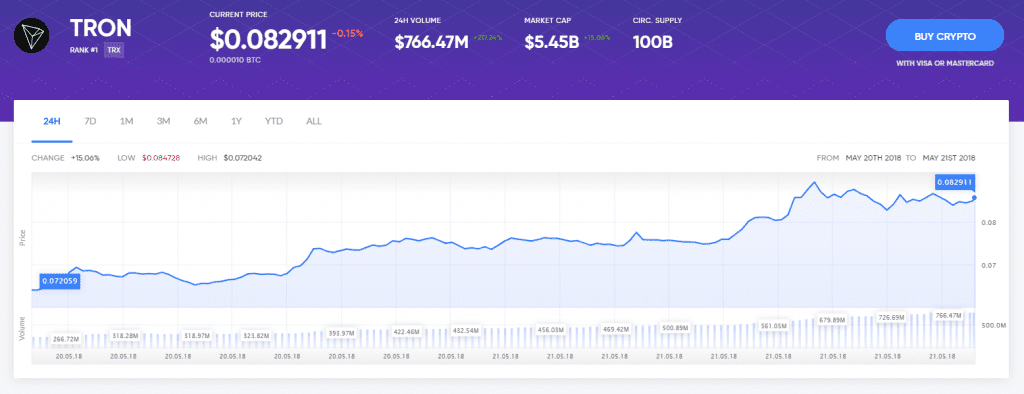Switch to the 1M tab
The height and width of the screenshot is (394, 1024).
[127, 122]
